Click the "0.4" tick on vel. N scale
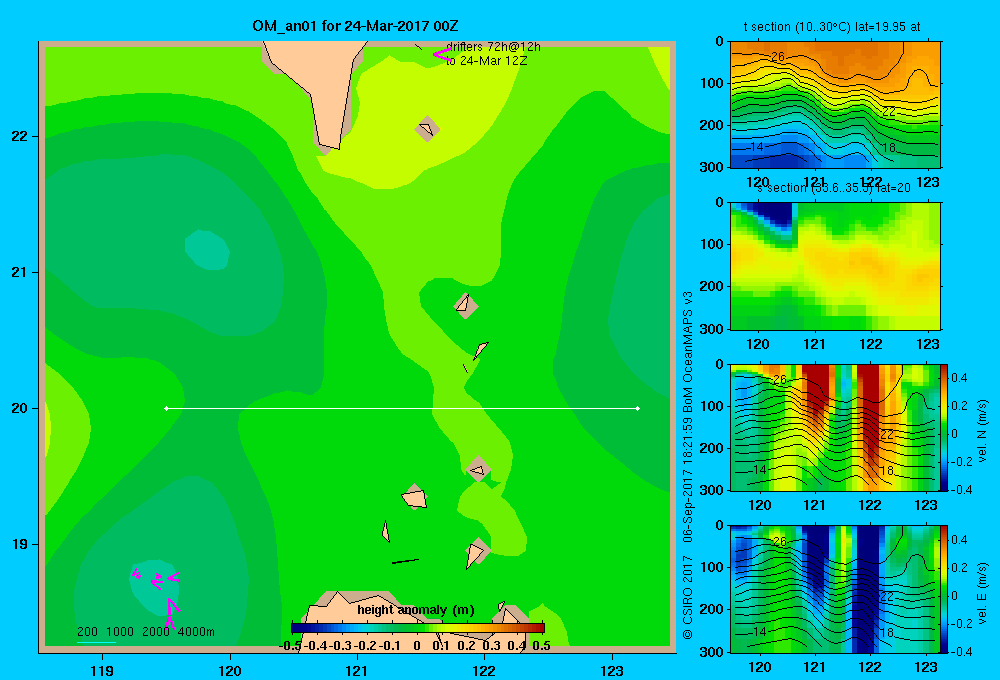This screenshot has width=1000, height=680. (959, 378)
